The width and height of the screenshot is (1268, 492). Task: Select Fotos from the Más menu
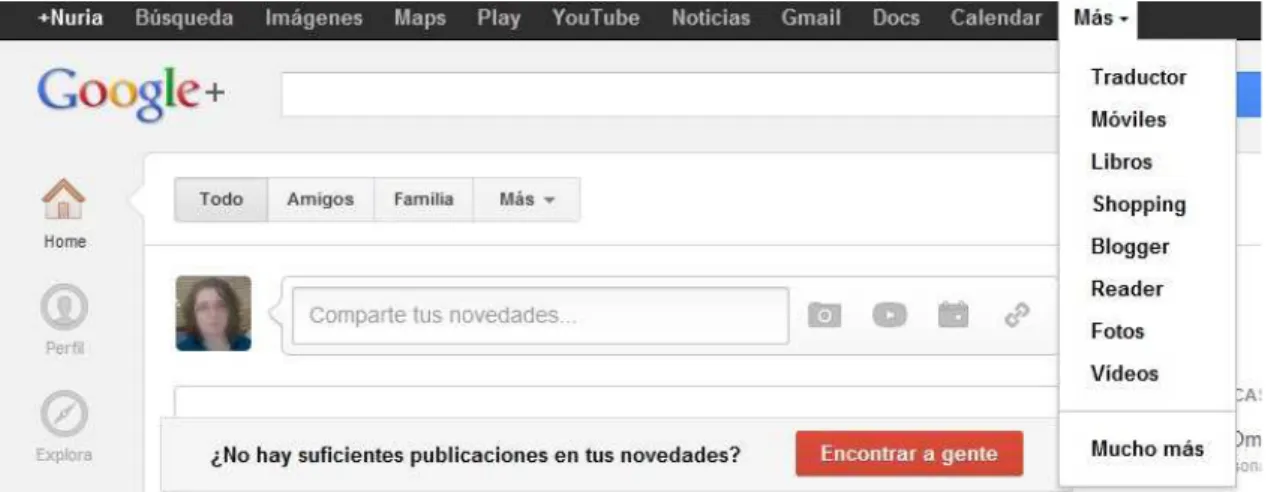click(1117, 331)
